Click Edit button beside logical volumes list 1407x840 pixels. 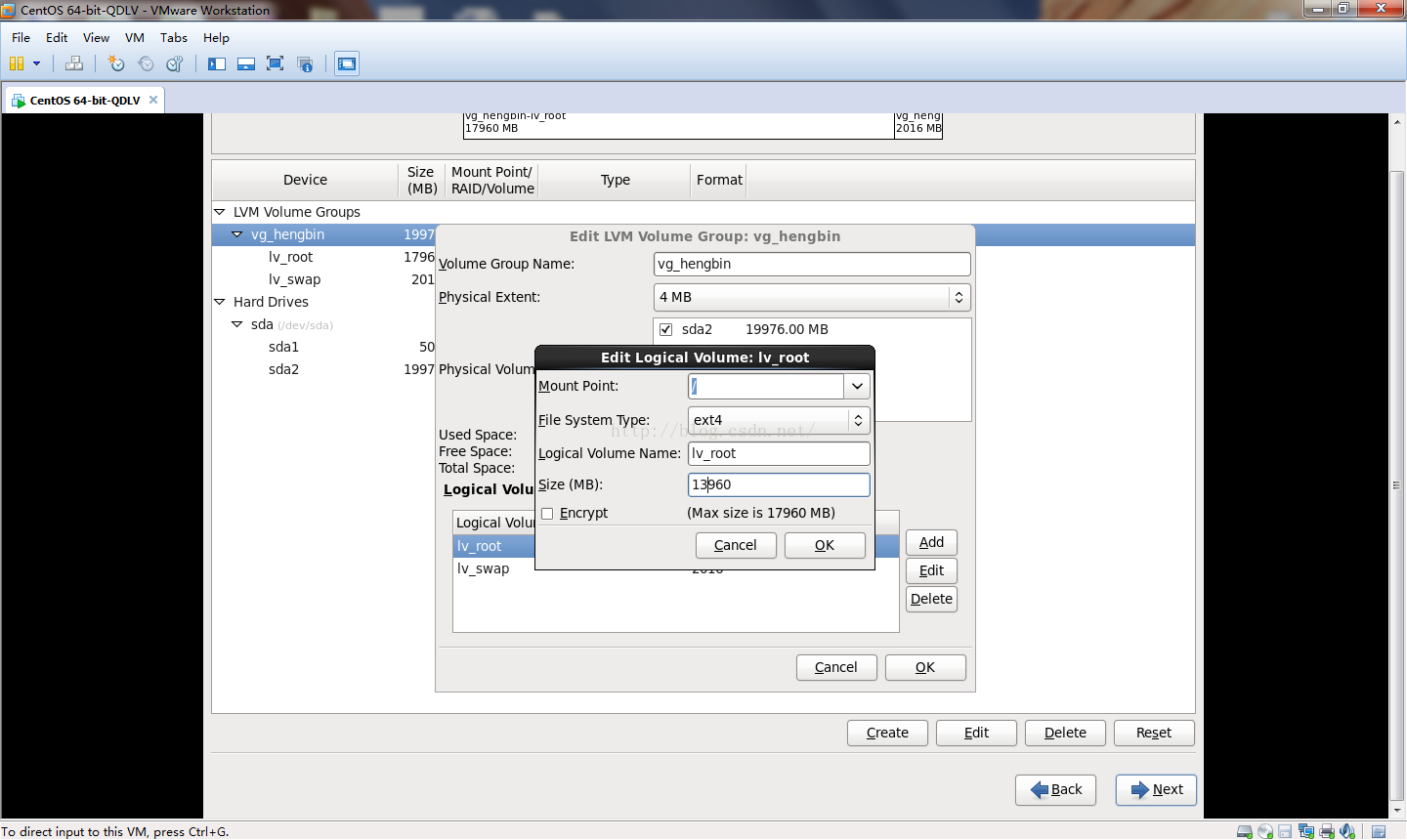point(931,570)
